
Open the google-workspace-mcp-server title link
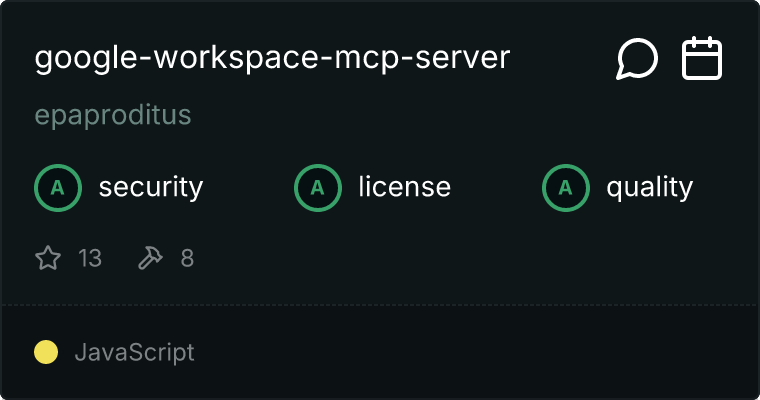click(272, 59)
